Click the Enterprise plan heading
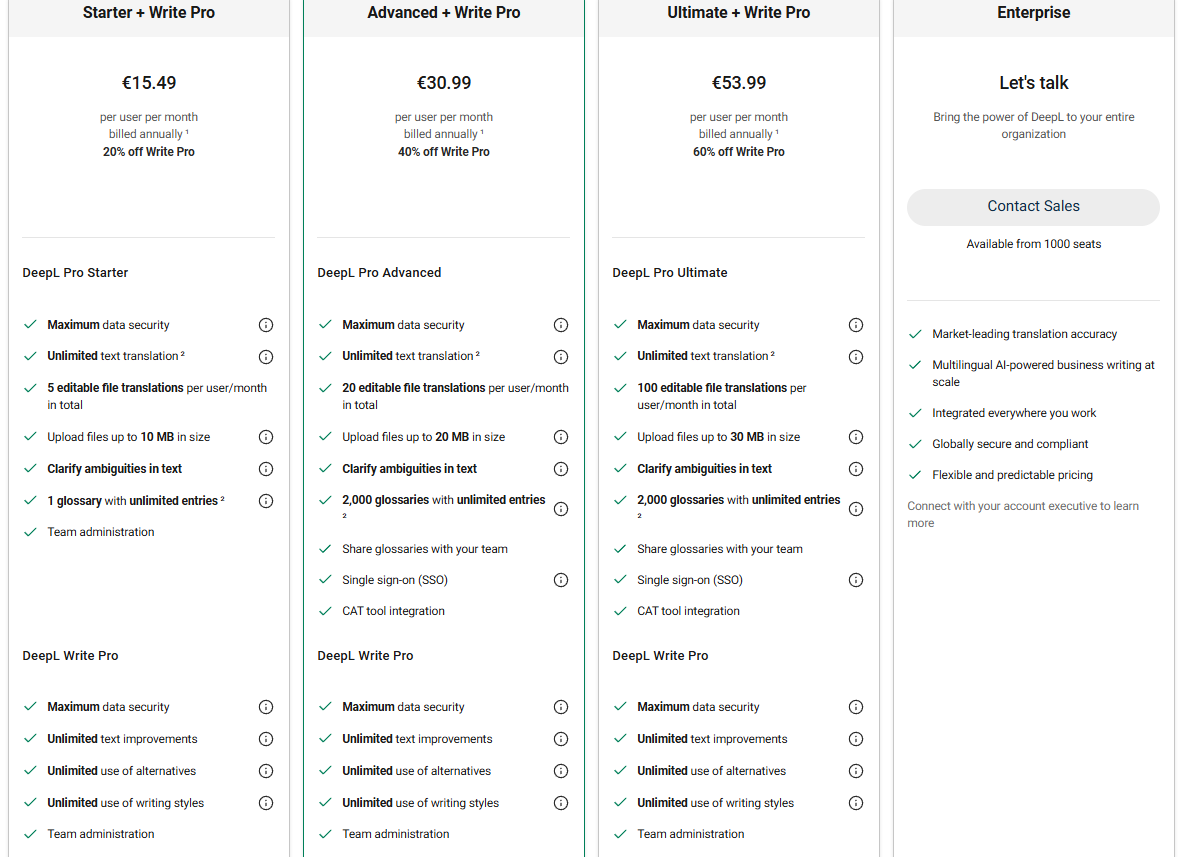The height and width of the screenshot is (857, 1186). click(1033, 13)
